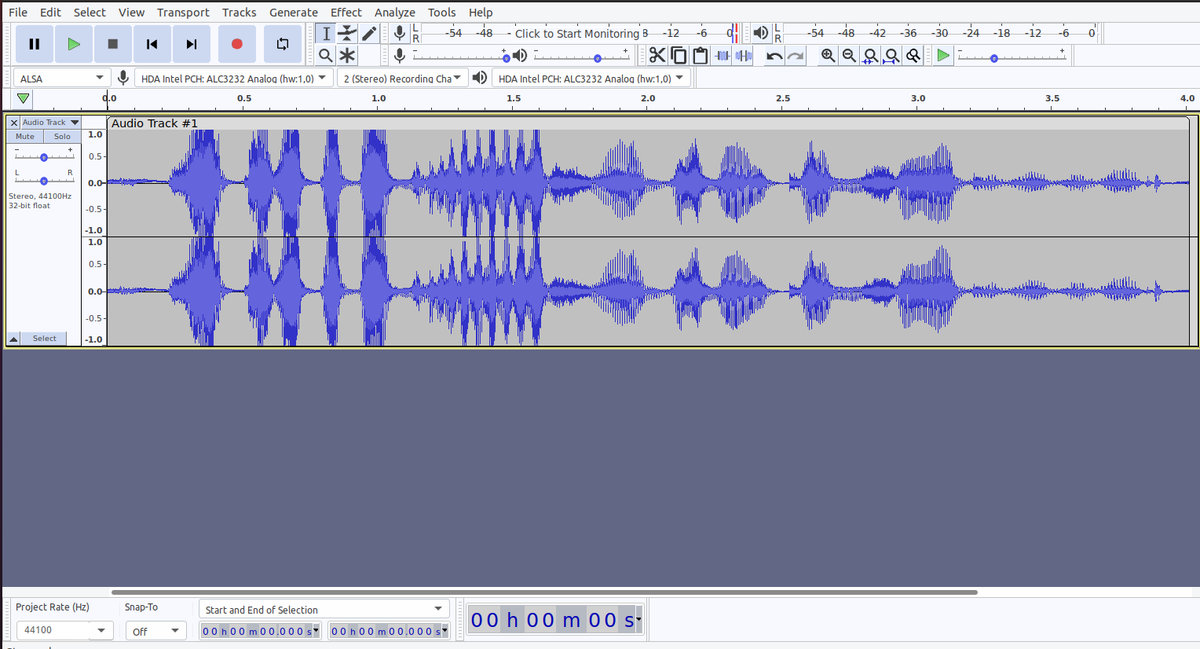The width and height of the screenshot is (1200, 649).
Task: Click the track Select button
Action: point(45,338)
